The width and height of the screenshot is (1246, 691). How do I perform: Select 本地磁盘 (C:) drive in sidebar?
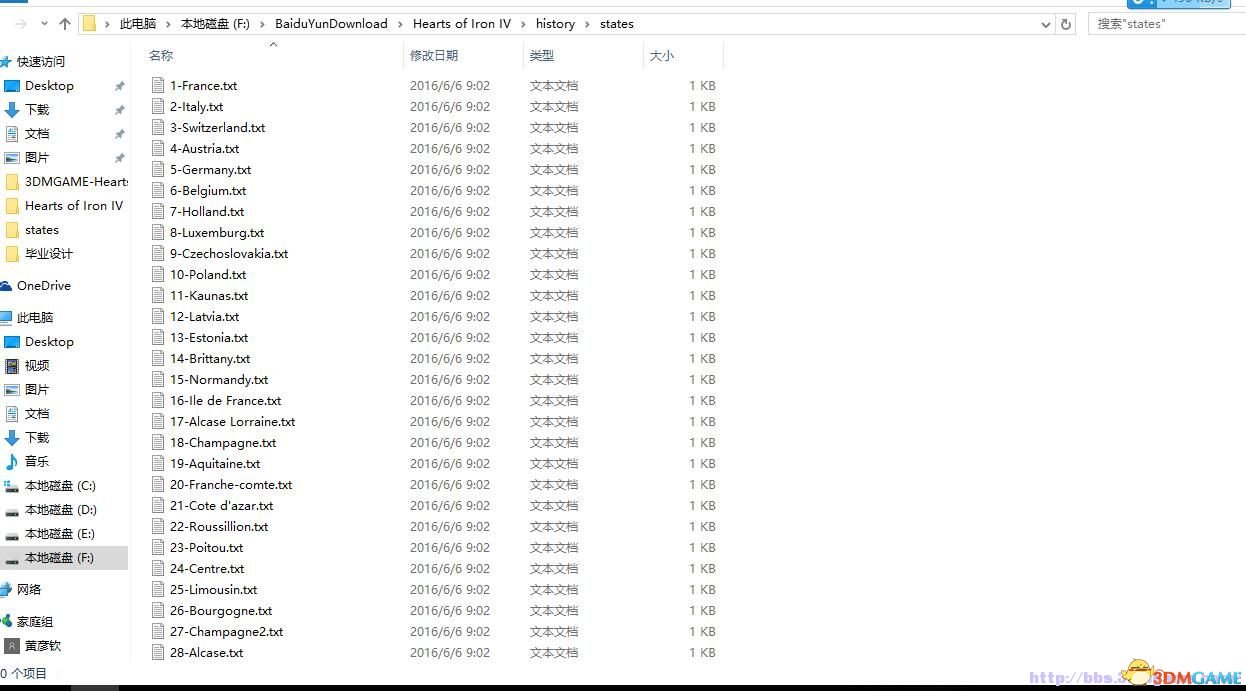(60, 486)
